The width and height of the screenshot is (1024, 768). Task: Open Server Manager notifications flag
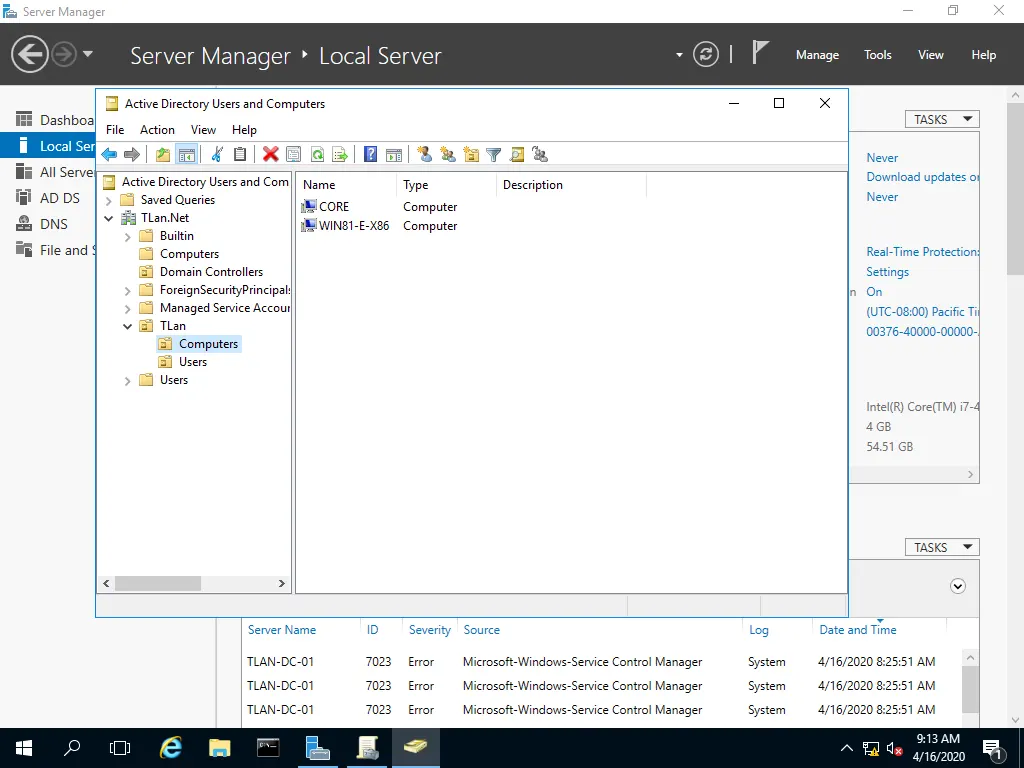coord(760,52)
